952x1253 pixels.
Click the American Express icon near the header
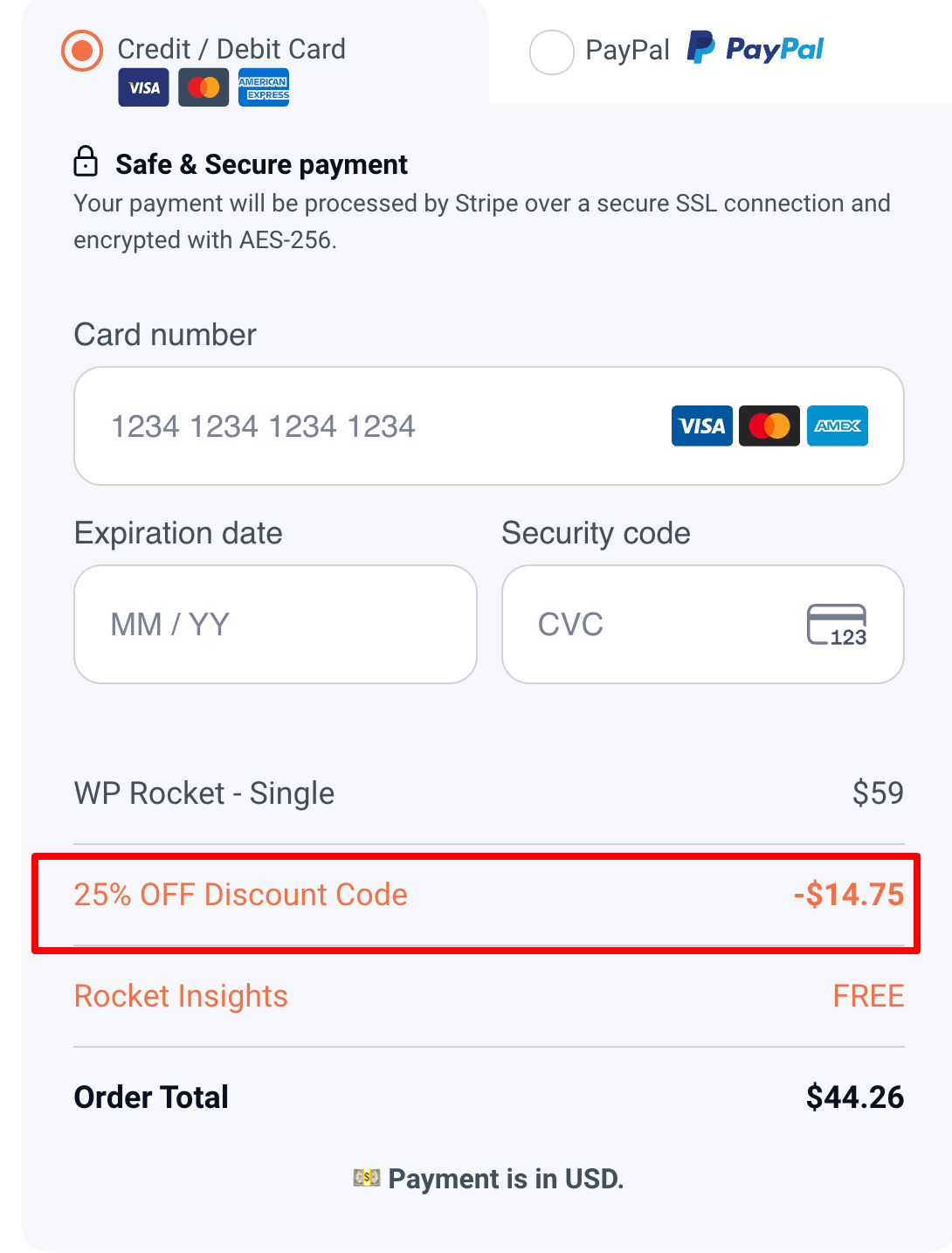[264, 87]
